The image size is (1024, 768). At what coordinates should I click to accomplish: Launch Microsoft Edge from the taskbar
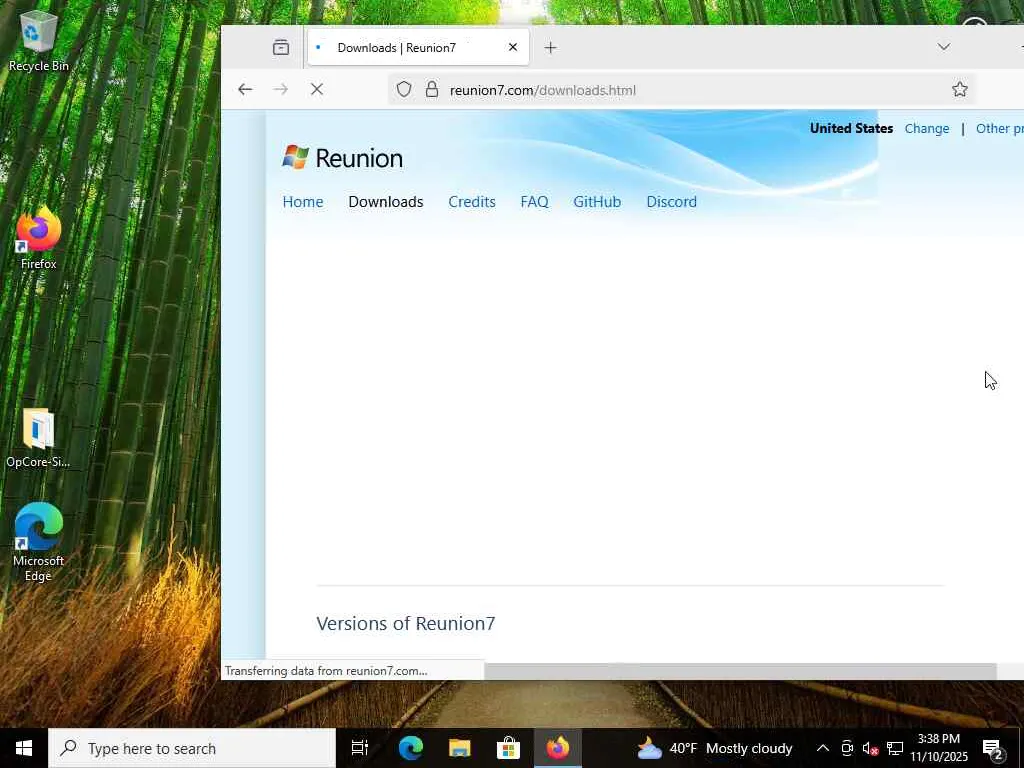point(411,748)
